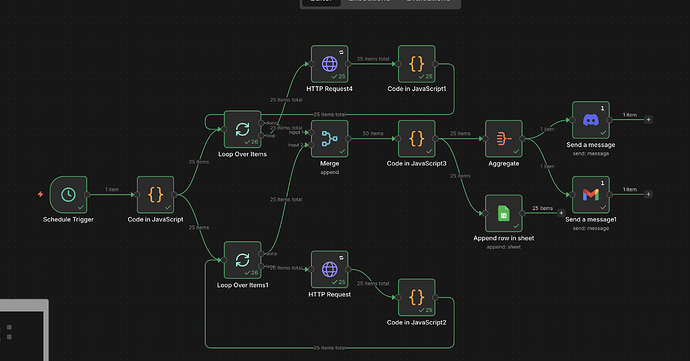Open the Aggregate node
Viewport: 690px width, 361px height.
[504, 139]
